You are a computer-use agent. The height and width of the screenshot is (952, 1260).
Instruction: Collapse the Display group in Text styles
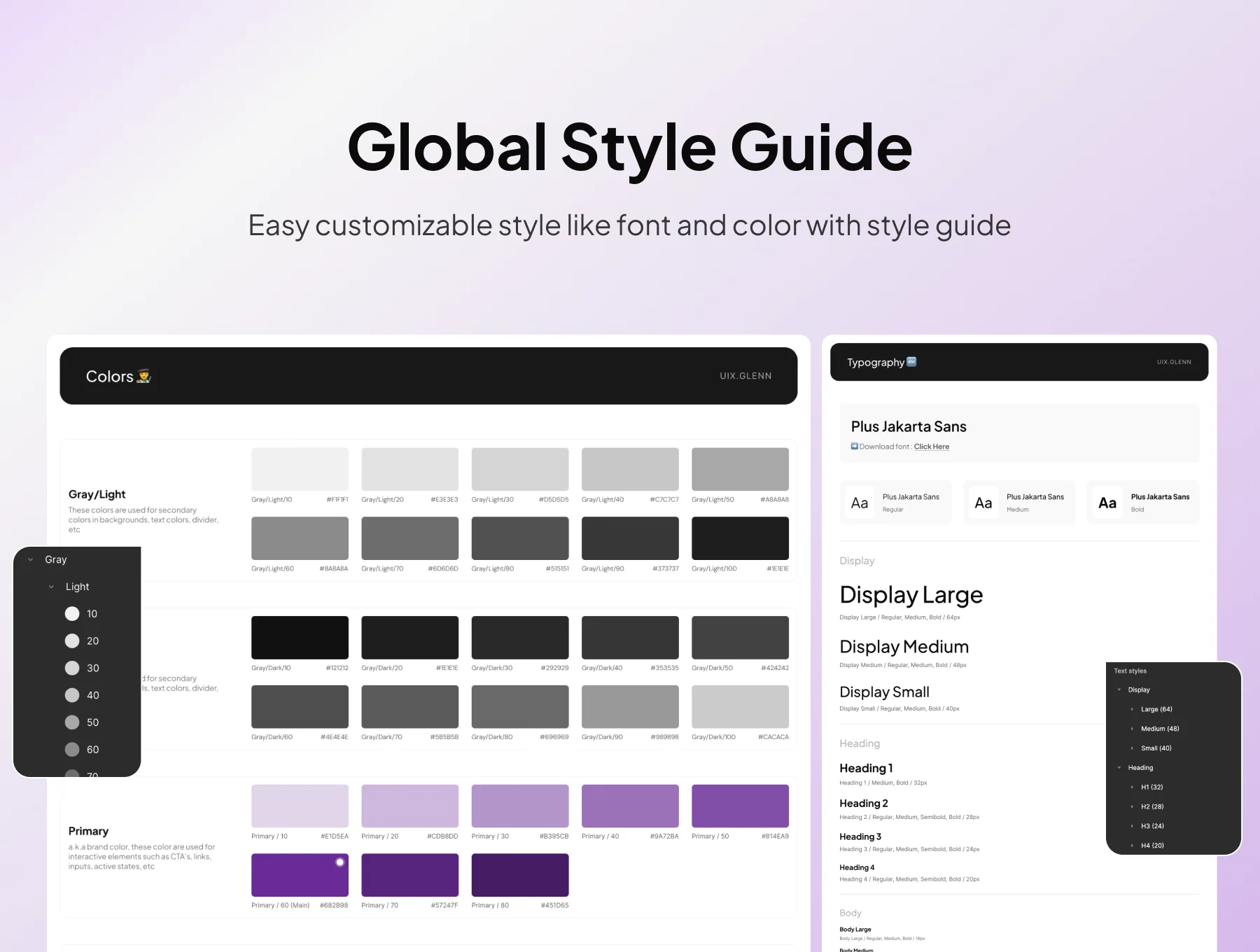1119,690
